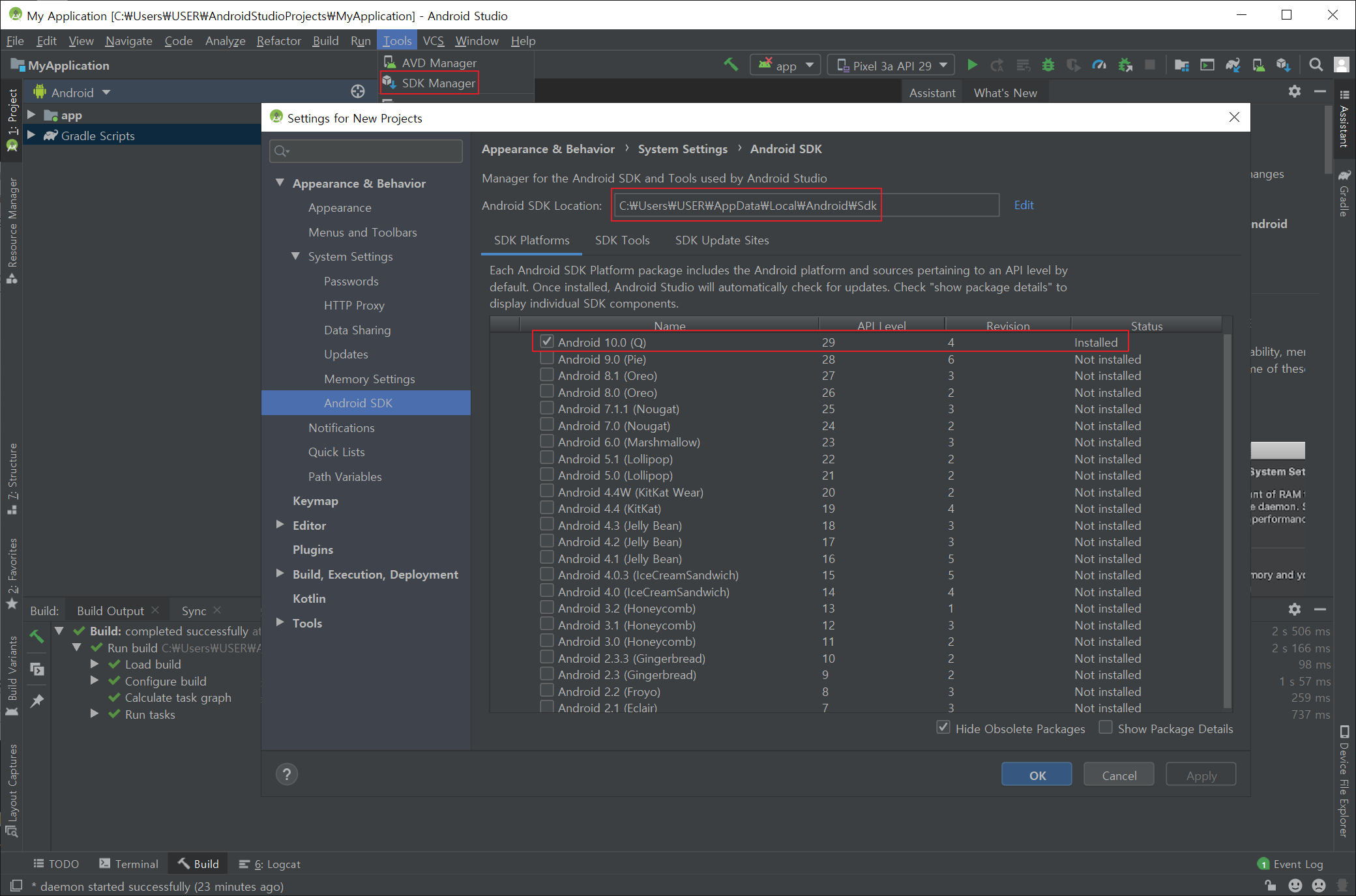Open AVD Manager phone icon in the toolbar
Screen dimensions: 1356x896
pyautogui.click(x=1258, y=65)
